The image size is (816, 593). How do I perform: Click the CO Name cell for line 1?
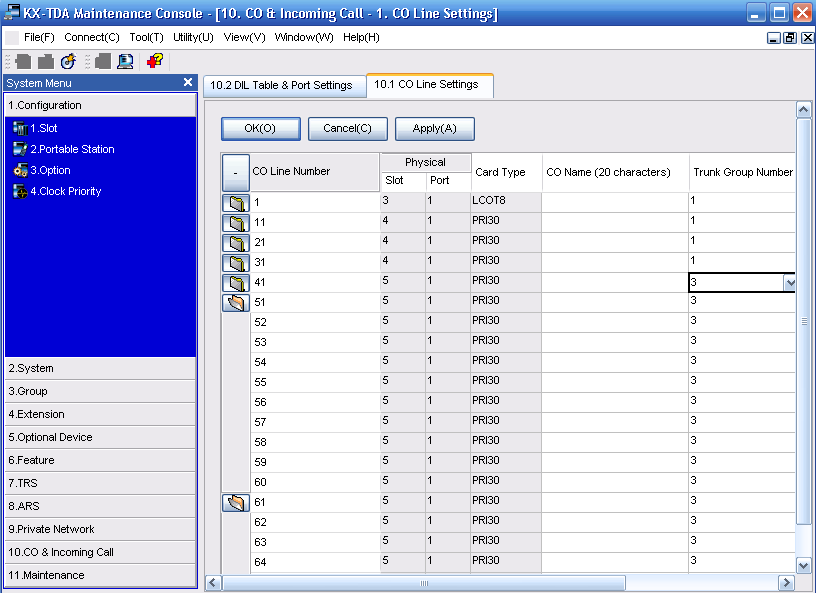615,202
